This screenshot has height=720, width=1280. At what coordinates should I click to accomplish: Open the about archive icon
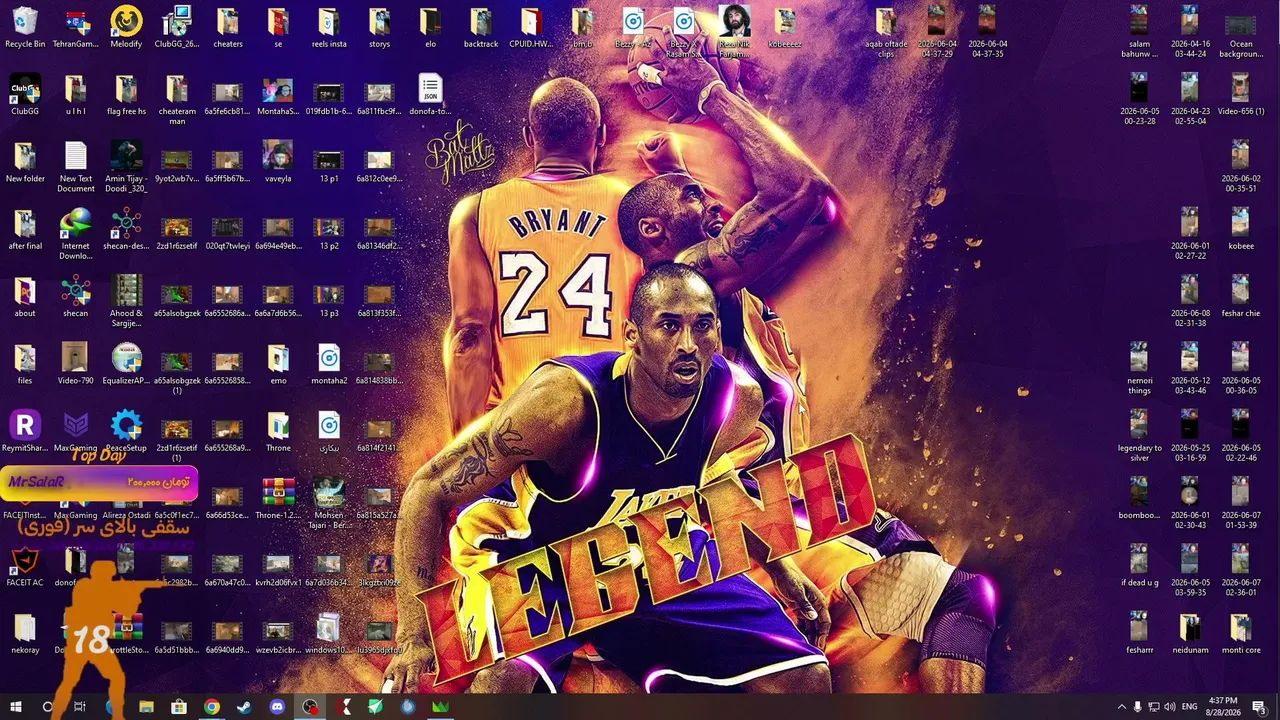coord(25,296)
